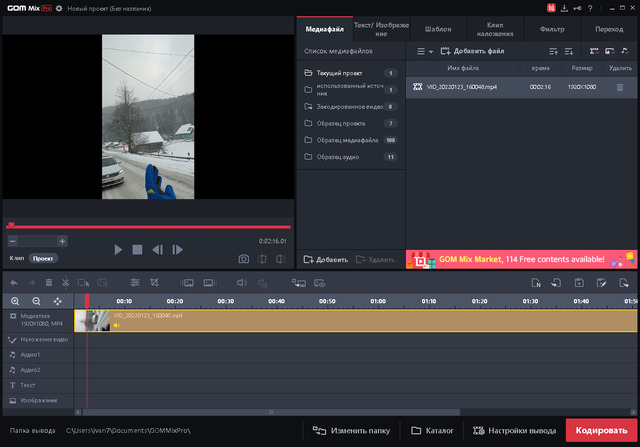Take a snapshot with camera icon
The height and width of the screenshot is (447, 640).
pyautogui.click(x=244, y=259)
